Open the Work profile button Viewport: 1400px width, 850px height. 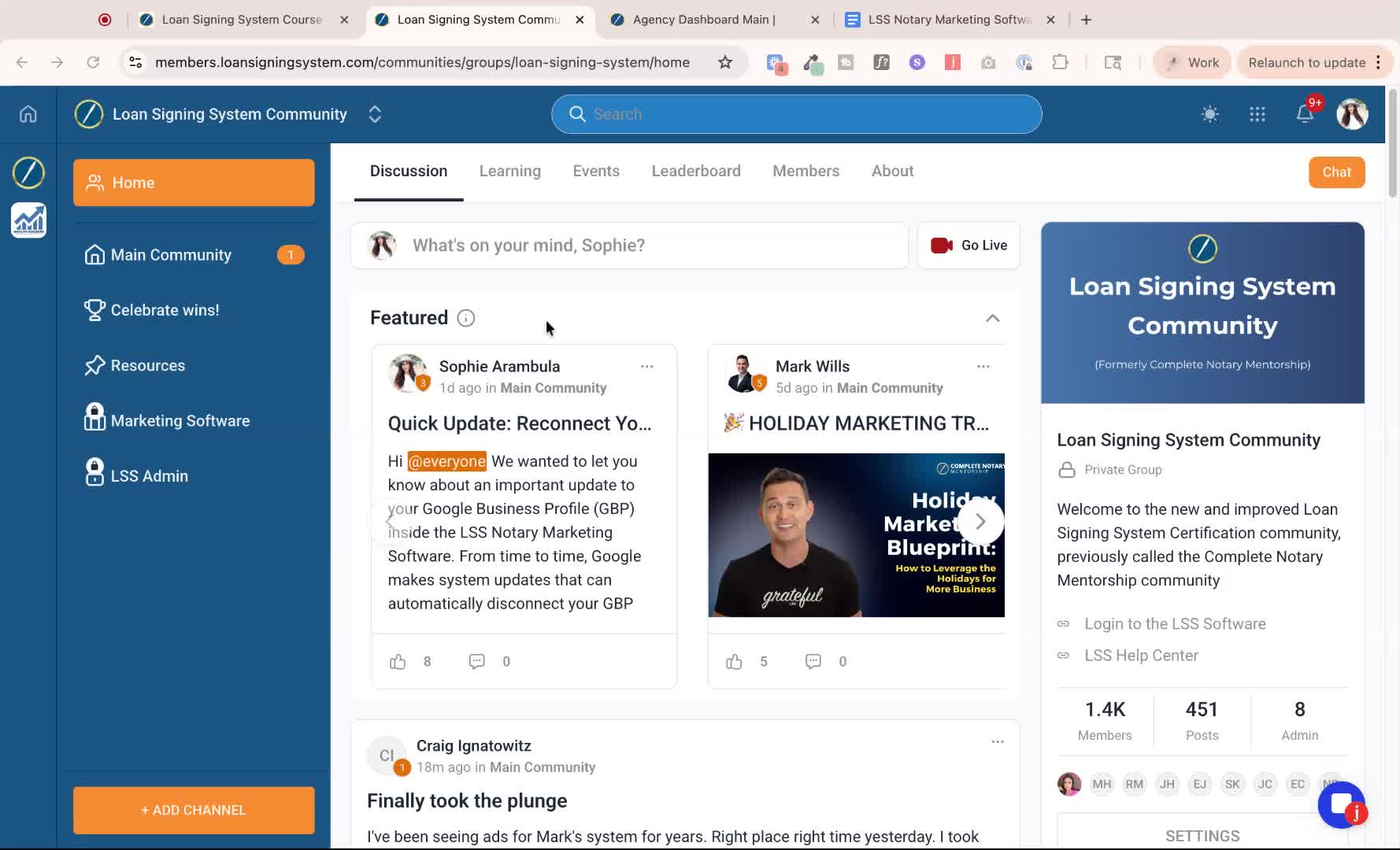[1191, 62]
